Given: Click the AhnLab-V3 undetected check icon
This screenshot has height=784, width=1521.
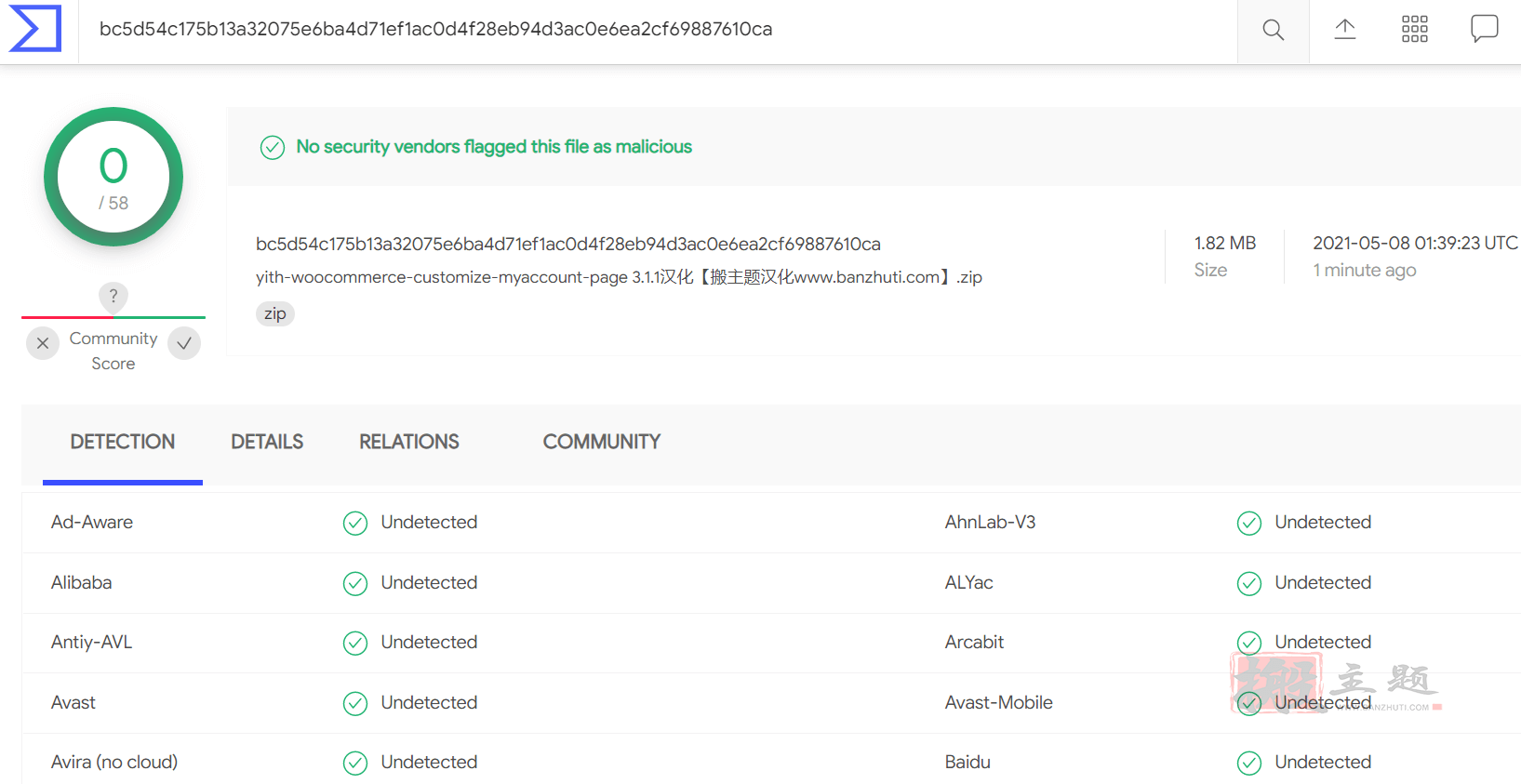Looking at the screenshot, I should [1249, 524].
